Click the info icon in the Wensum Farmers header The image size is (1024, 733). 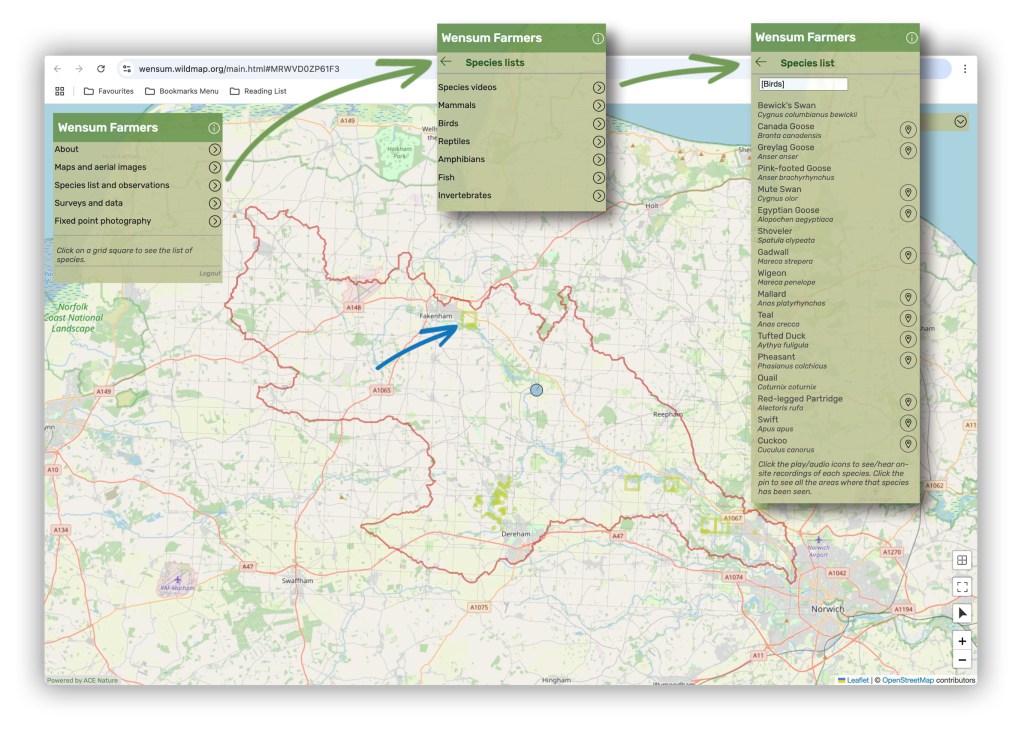[213, 128]
